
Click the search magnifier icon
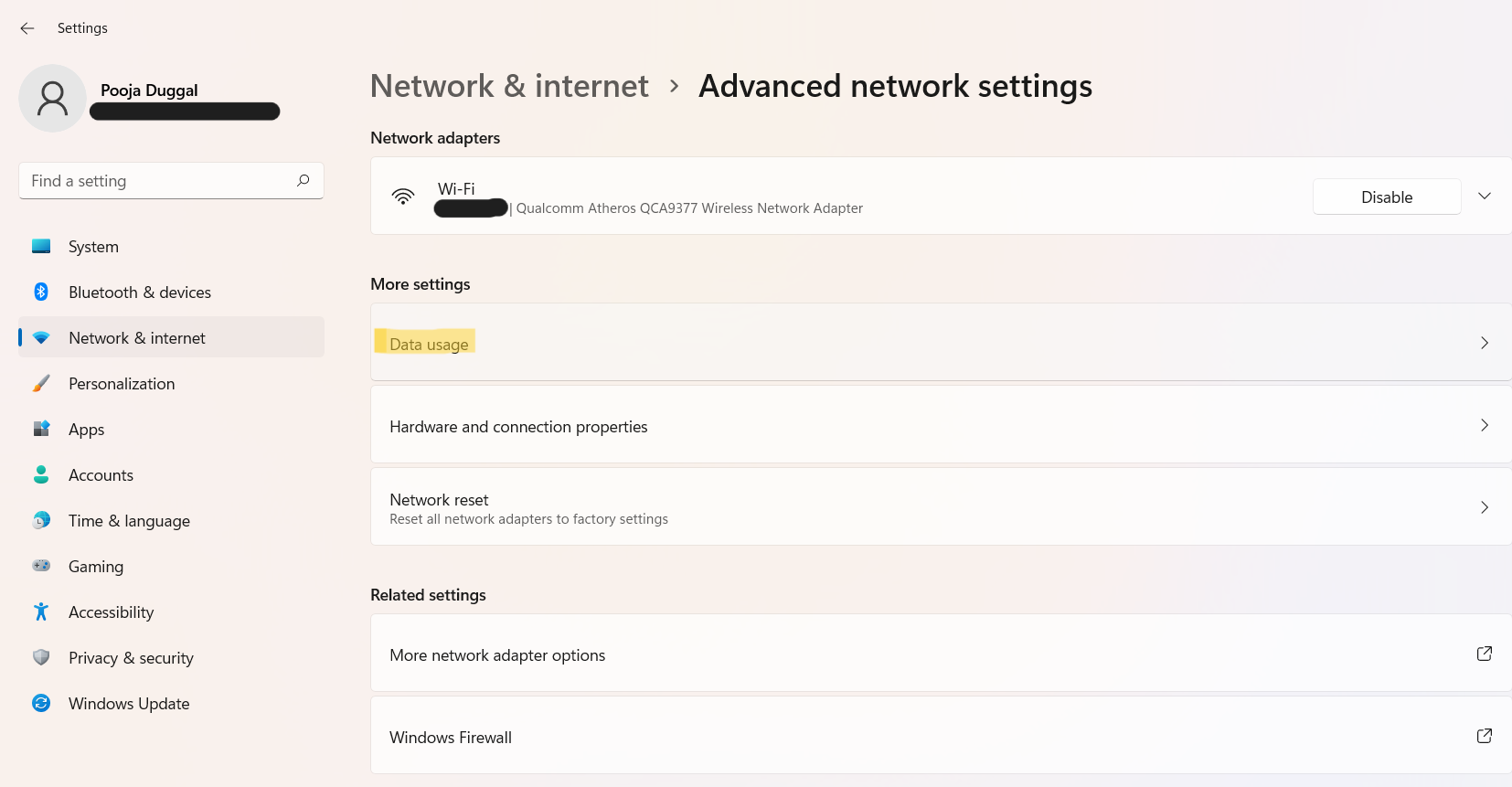pyautogui.click(x=303, y=181)
